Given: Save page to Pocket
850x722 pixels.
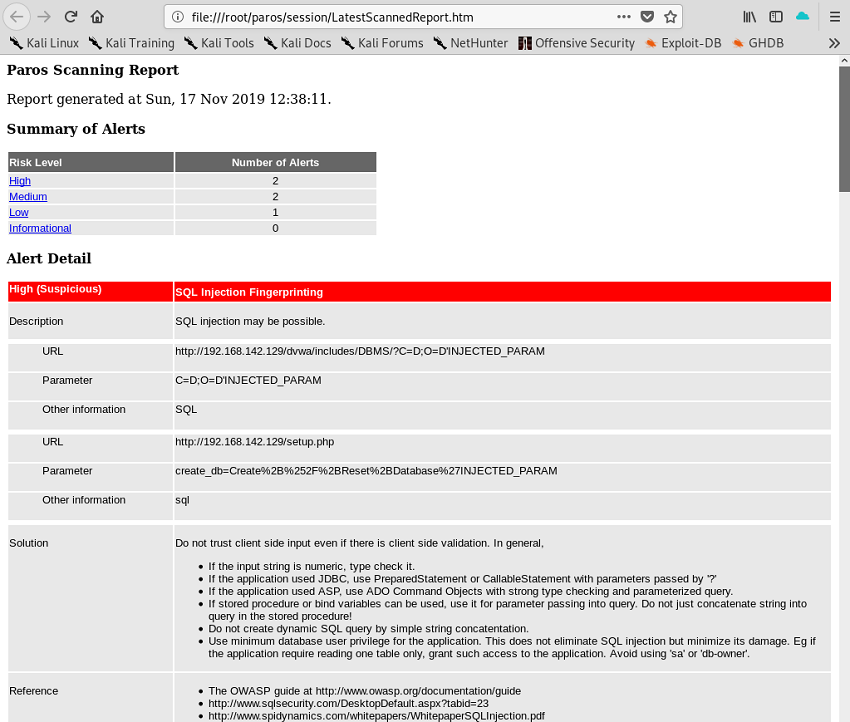Looking at the screenshot, I should 647,17.
